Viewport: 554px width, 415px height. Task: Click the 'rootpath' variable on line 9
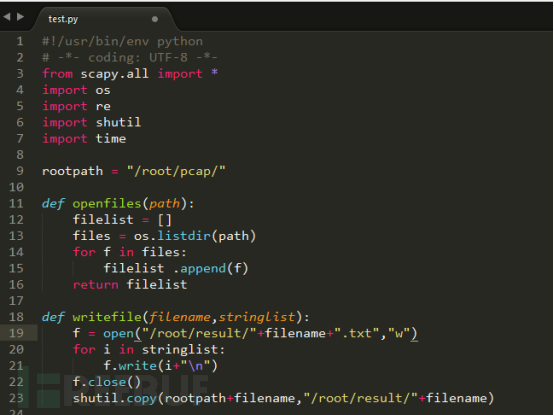[72, 171]
